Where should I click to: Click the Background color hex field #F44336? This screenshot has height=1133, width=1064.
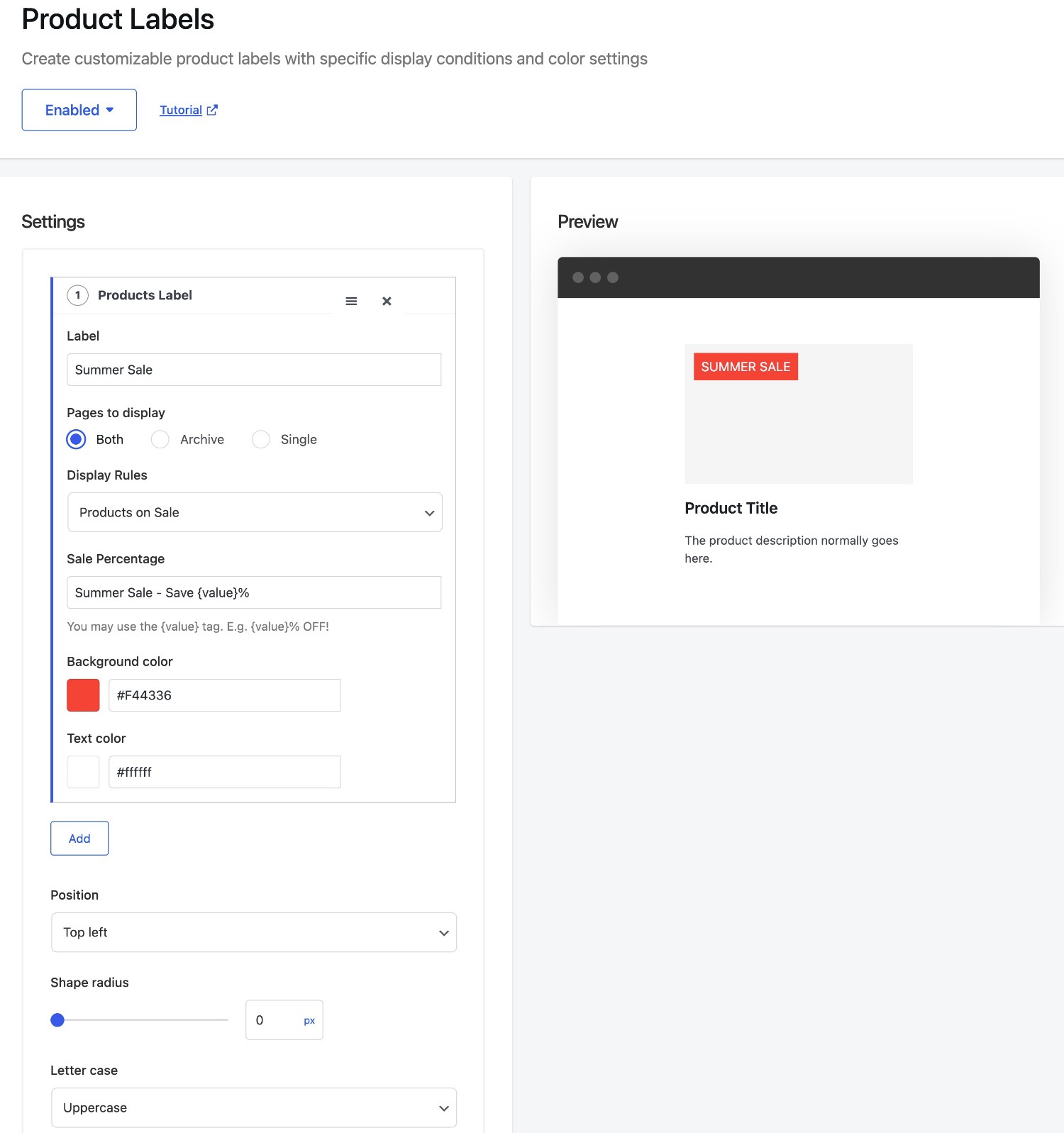tap(224, 695)
